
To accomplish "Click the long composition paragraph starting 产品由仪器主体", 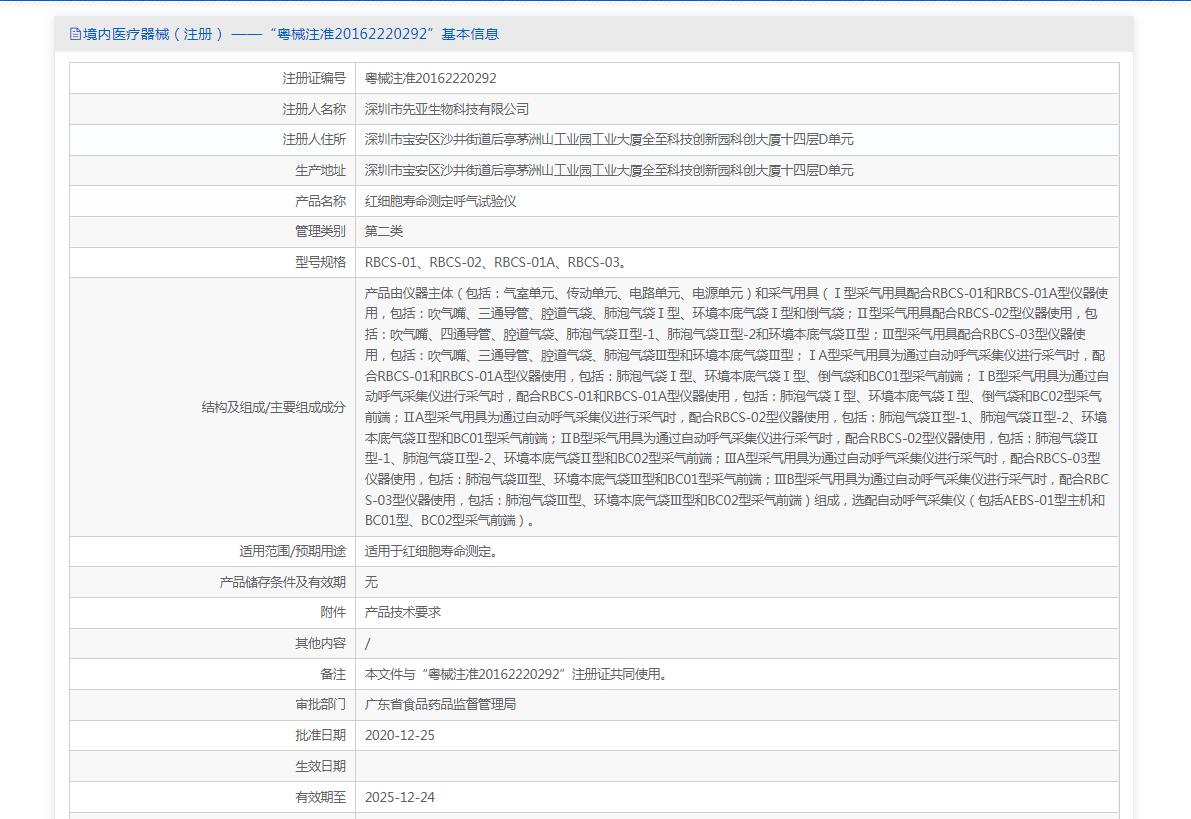I will 737,407.
